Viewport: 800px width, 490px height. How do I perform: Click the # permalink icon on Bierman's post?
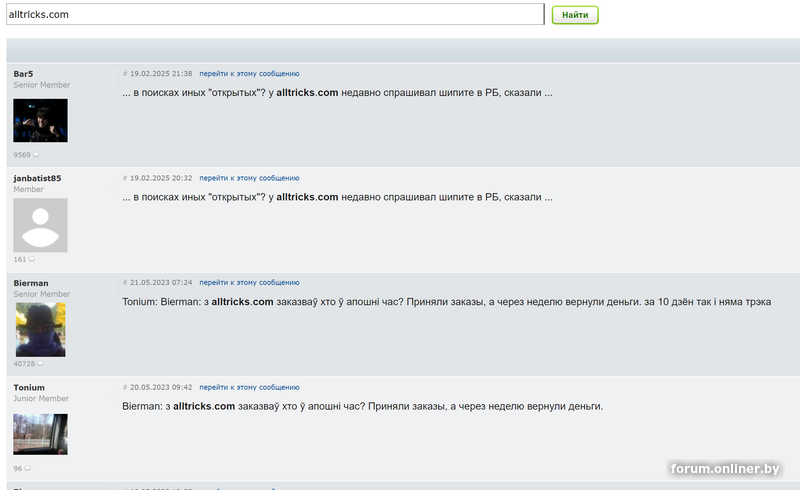(125, 283)
